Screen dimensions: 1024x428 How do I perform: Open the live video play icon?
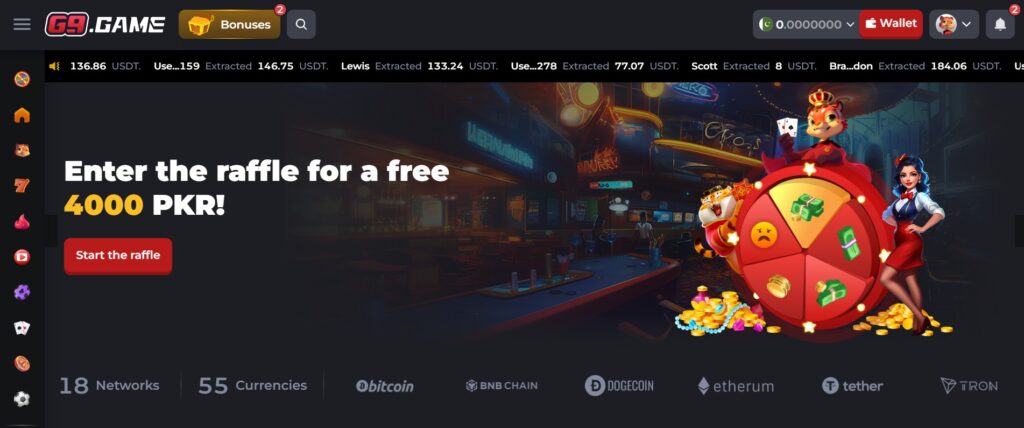click(x=22, y=257)
